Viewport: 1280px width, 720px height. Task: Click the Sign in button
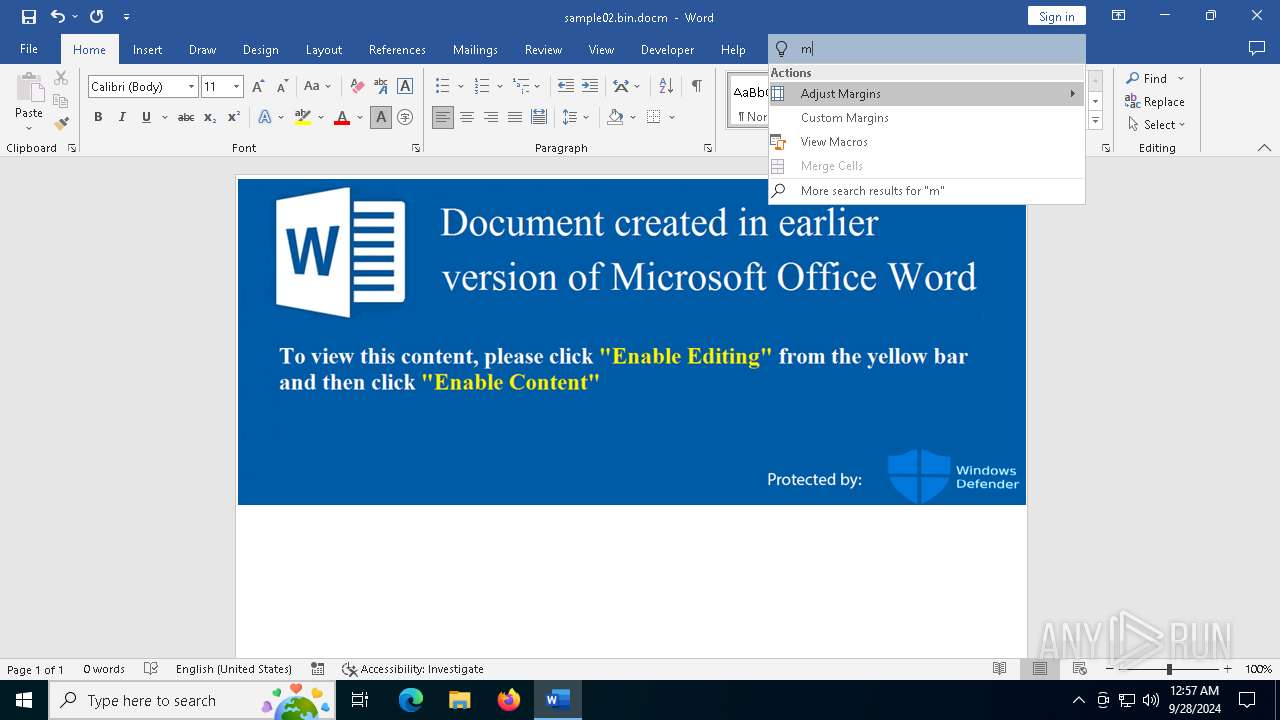pos(1056,16)
